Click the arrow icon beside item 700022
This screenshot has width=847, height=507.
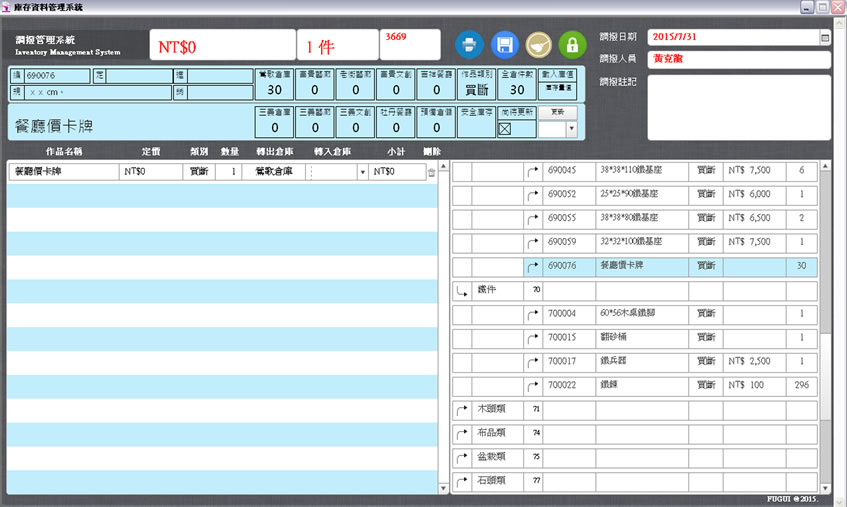point(531,386)
